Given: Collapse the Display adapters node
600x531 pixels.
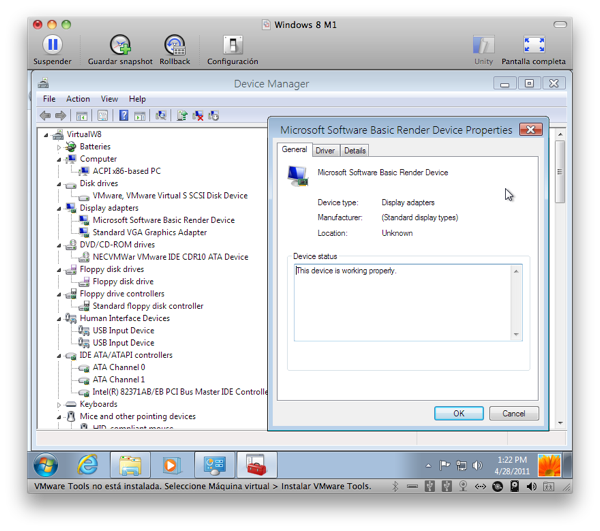Looking at the screenshot, I should coord(59,208).
